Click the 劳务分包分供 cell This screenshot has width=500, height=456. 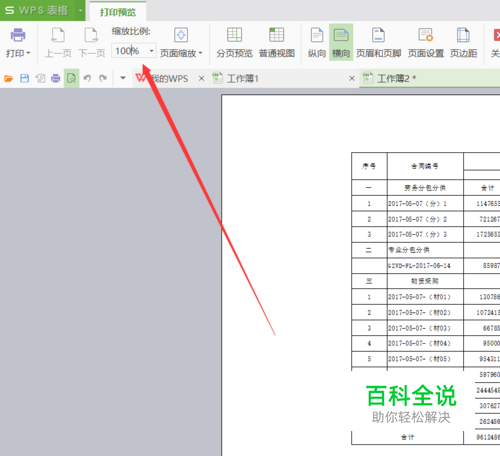425,188
